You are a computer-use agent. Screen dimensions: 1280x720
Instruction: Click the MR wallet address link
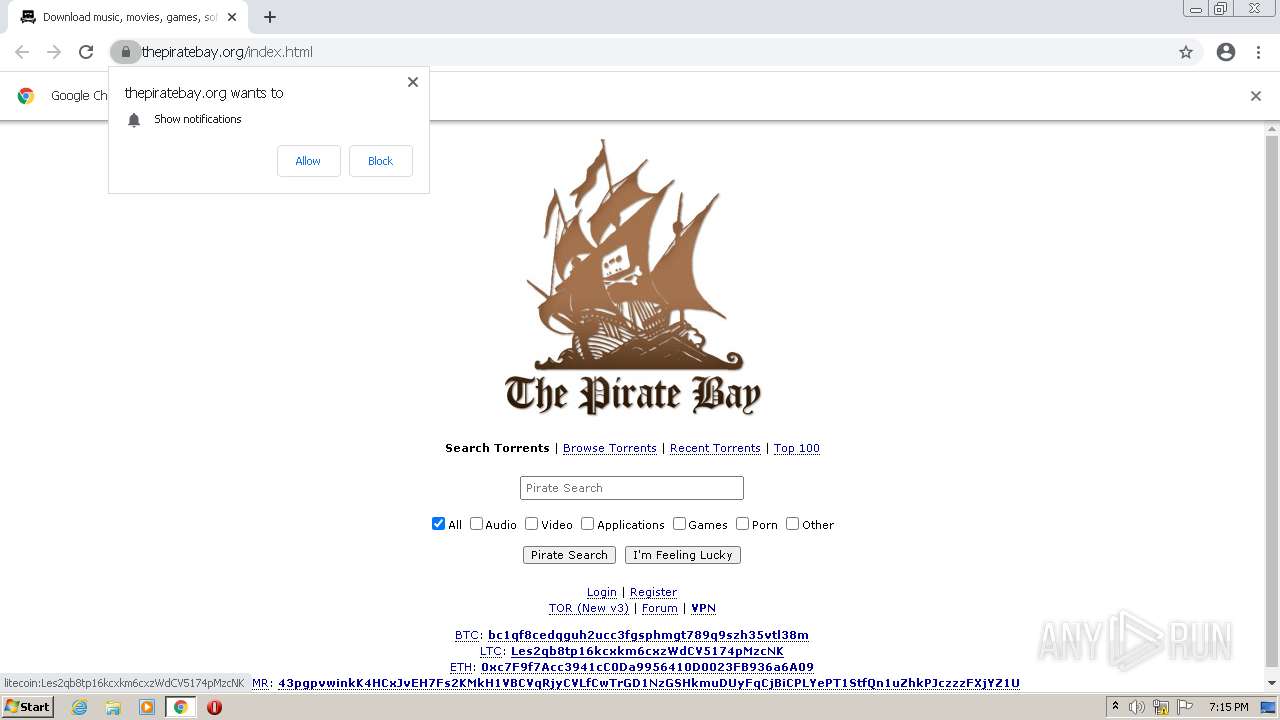pyautogui.click(x=649, y=683)
